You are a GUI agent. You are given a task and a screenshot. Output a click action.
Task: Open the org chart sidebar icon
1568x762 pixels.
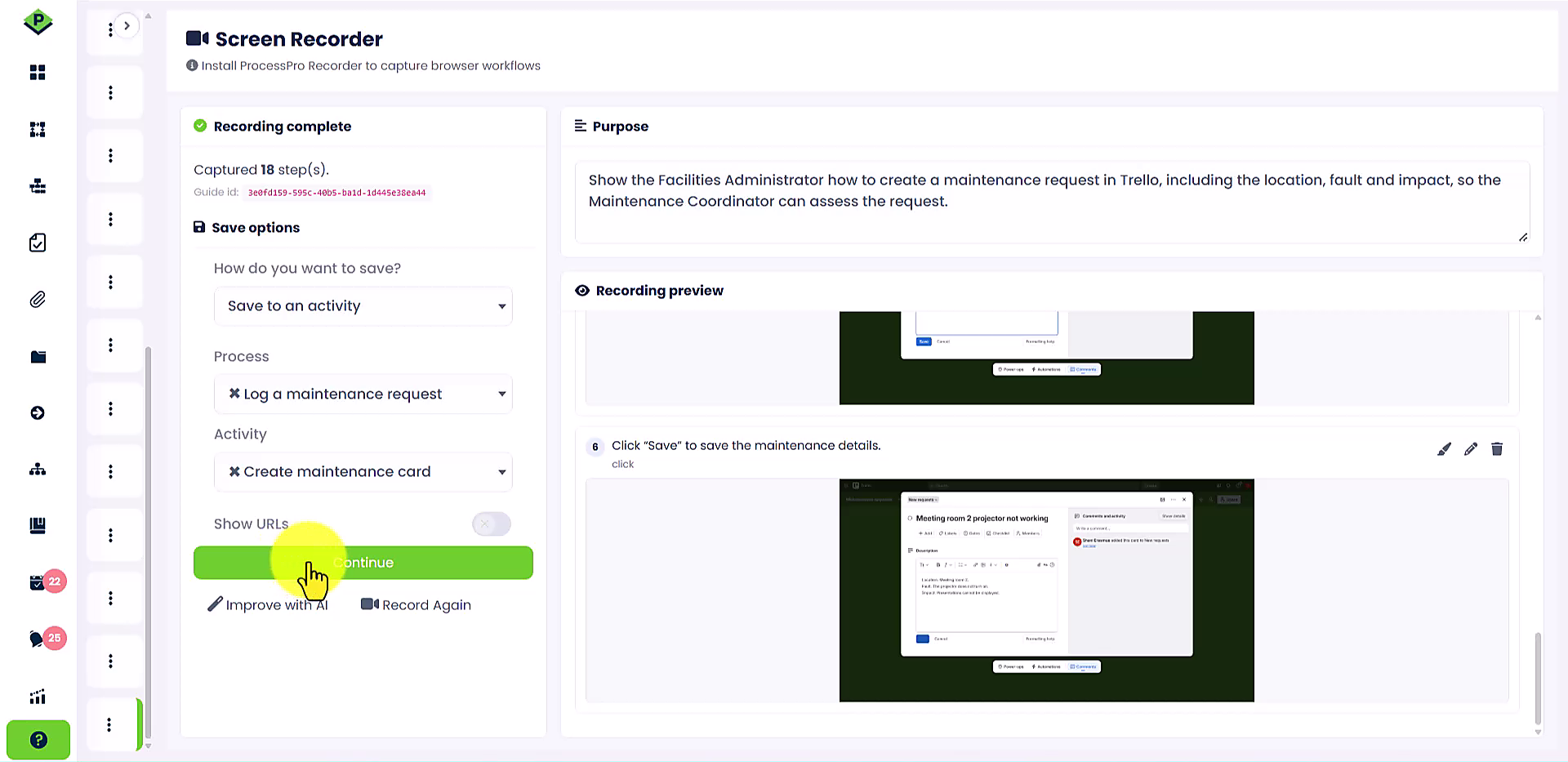[x=38, y=469]
